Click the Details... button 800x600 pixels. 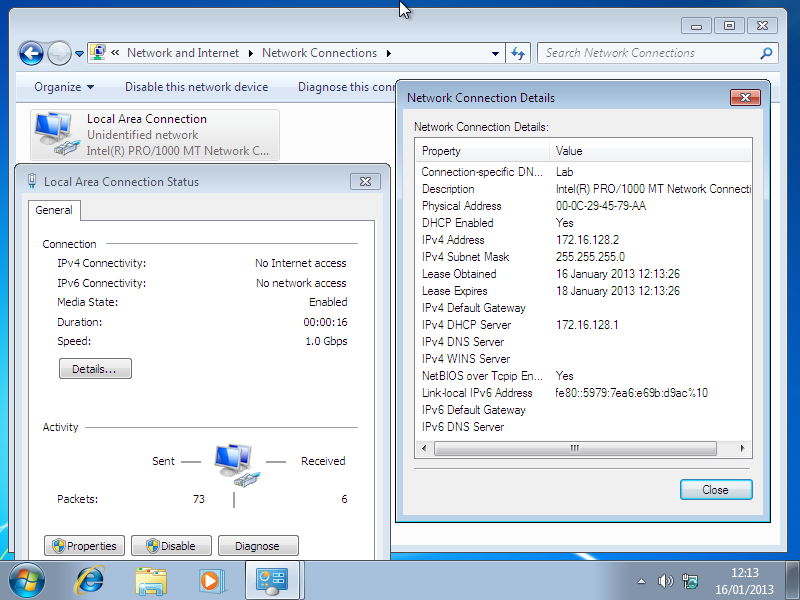(95, 369)
